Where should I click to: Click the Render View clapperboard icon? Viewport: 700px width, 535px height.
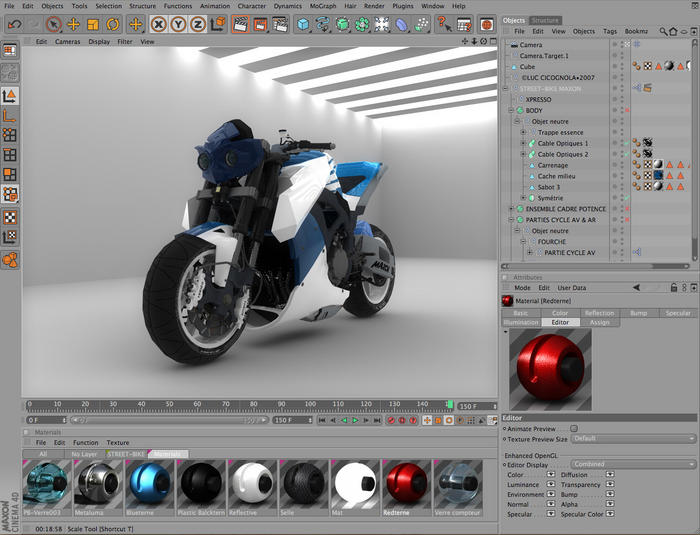(x=241, y=23)
